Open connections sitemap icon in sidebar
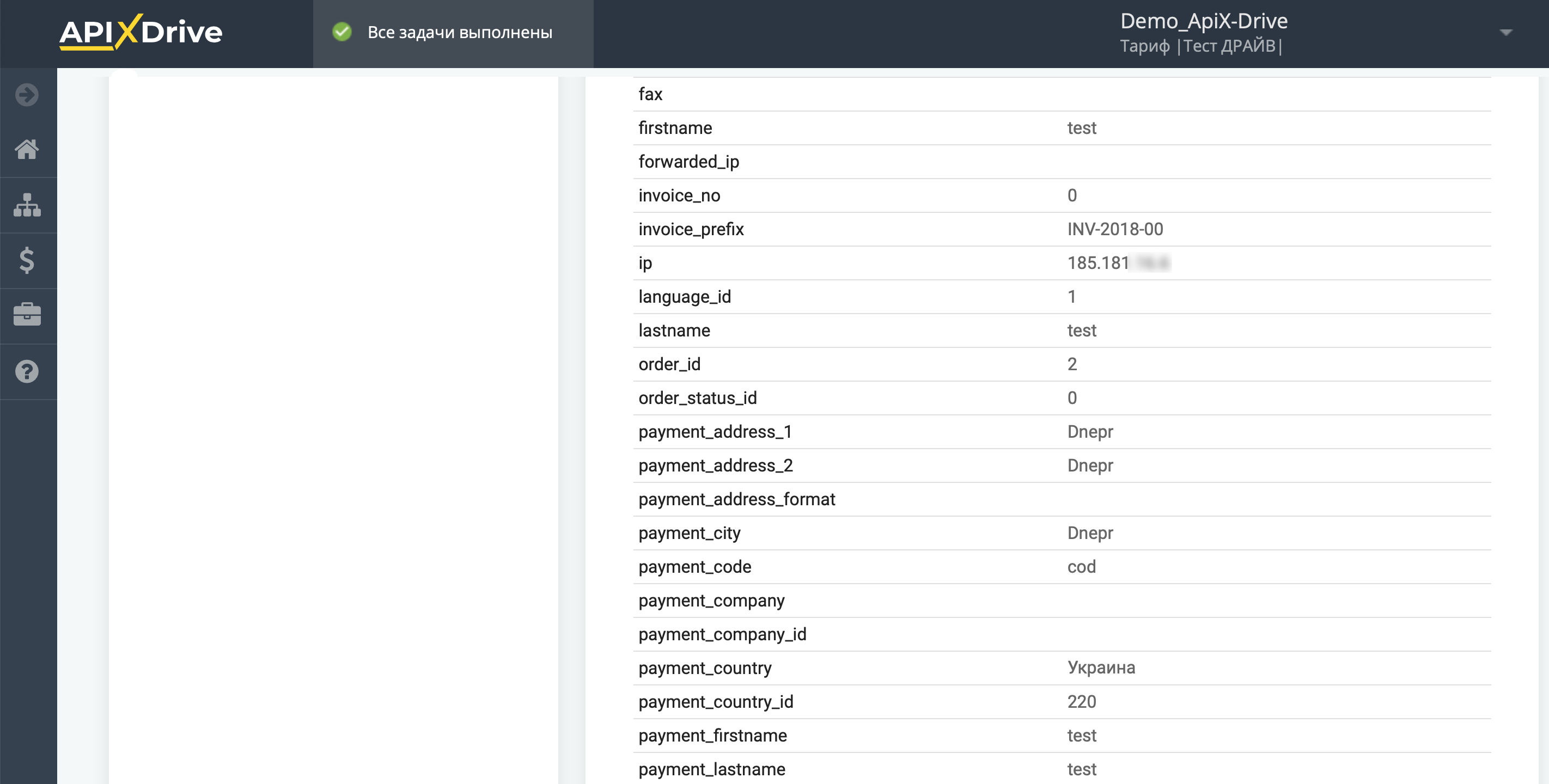 click(27, 205)
